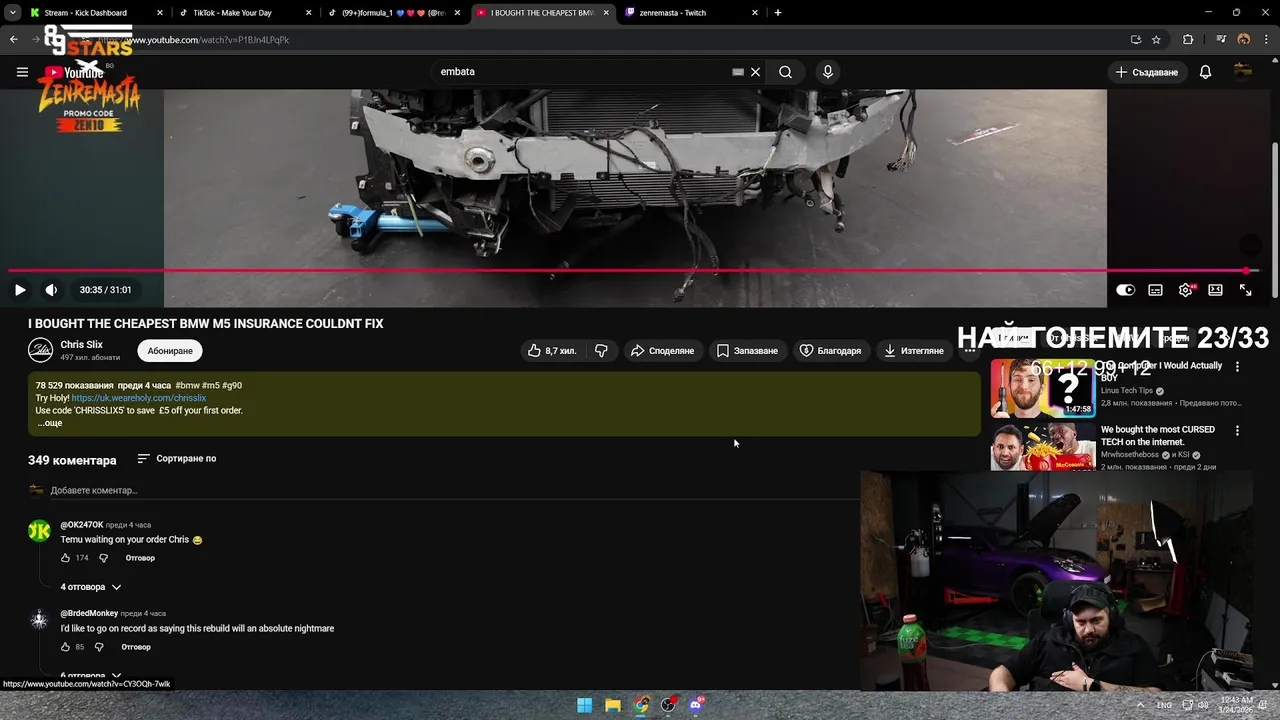Open the on-screen keyboard icon in search box

[738, 72]
